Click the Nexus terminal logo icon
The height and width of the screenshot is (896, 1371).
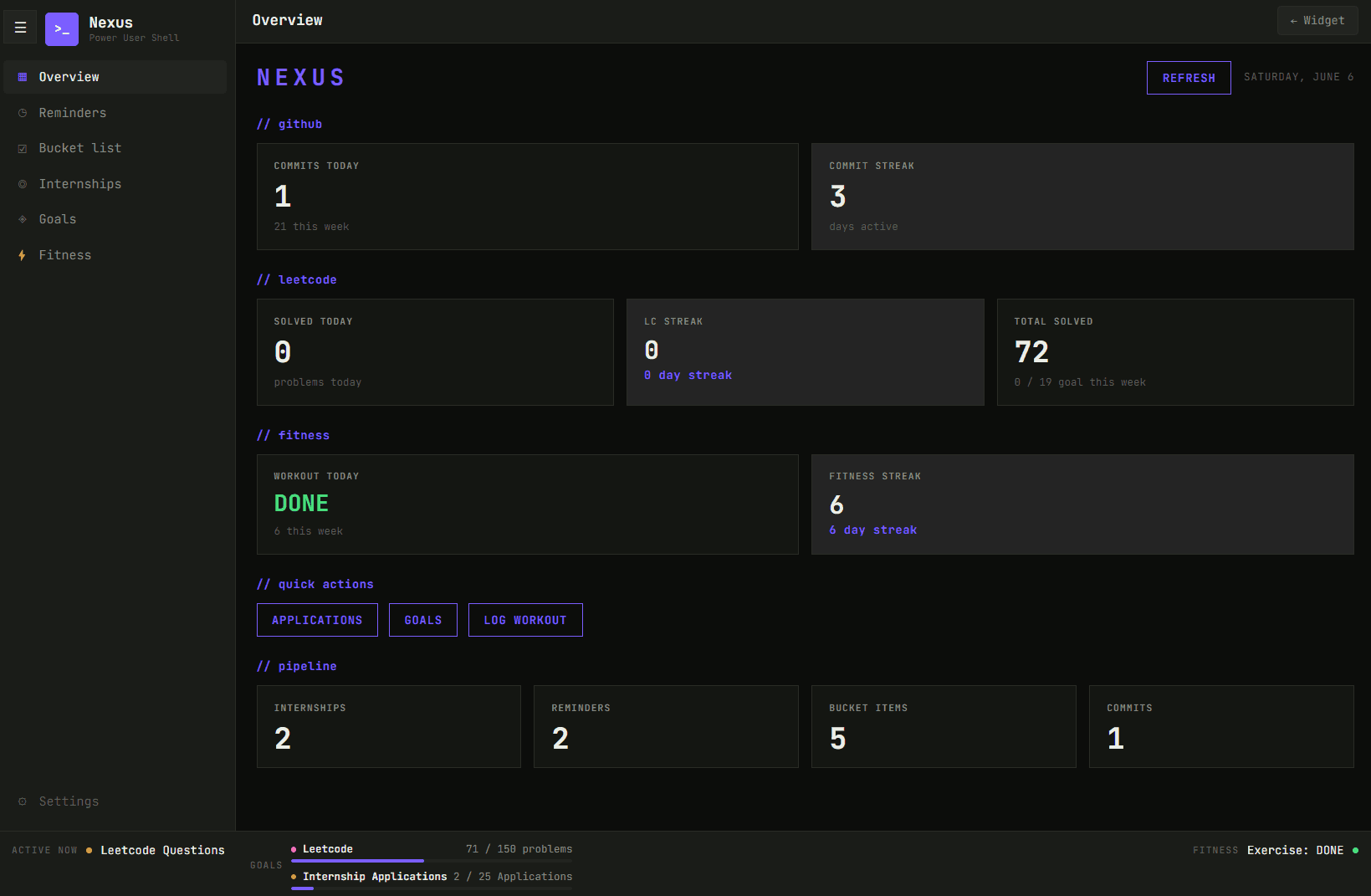tap(62, 29)
